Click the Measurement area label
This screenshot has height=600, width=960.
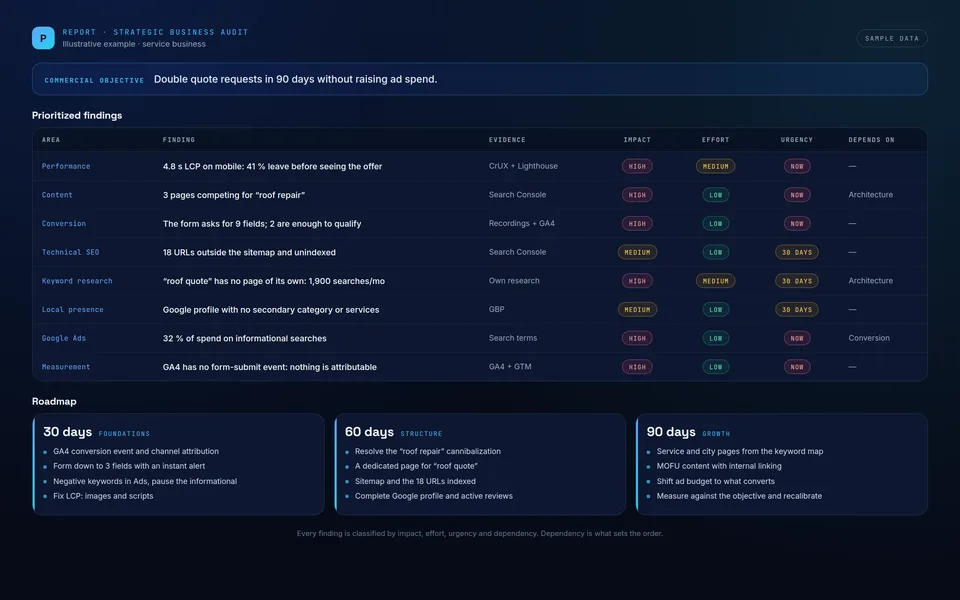point(66,367)
